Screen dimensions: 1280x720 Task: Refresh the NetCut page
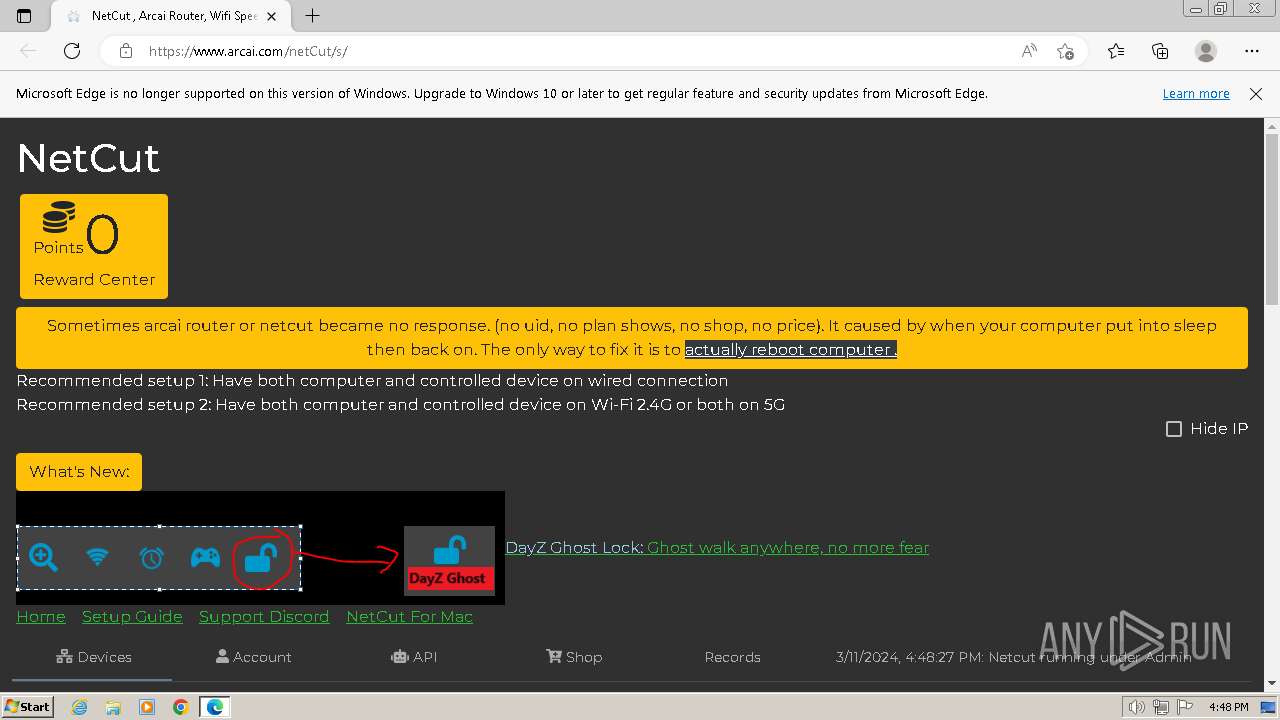[72, 51]
